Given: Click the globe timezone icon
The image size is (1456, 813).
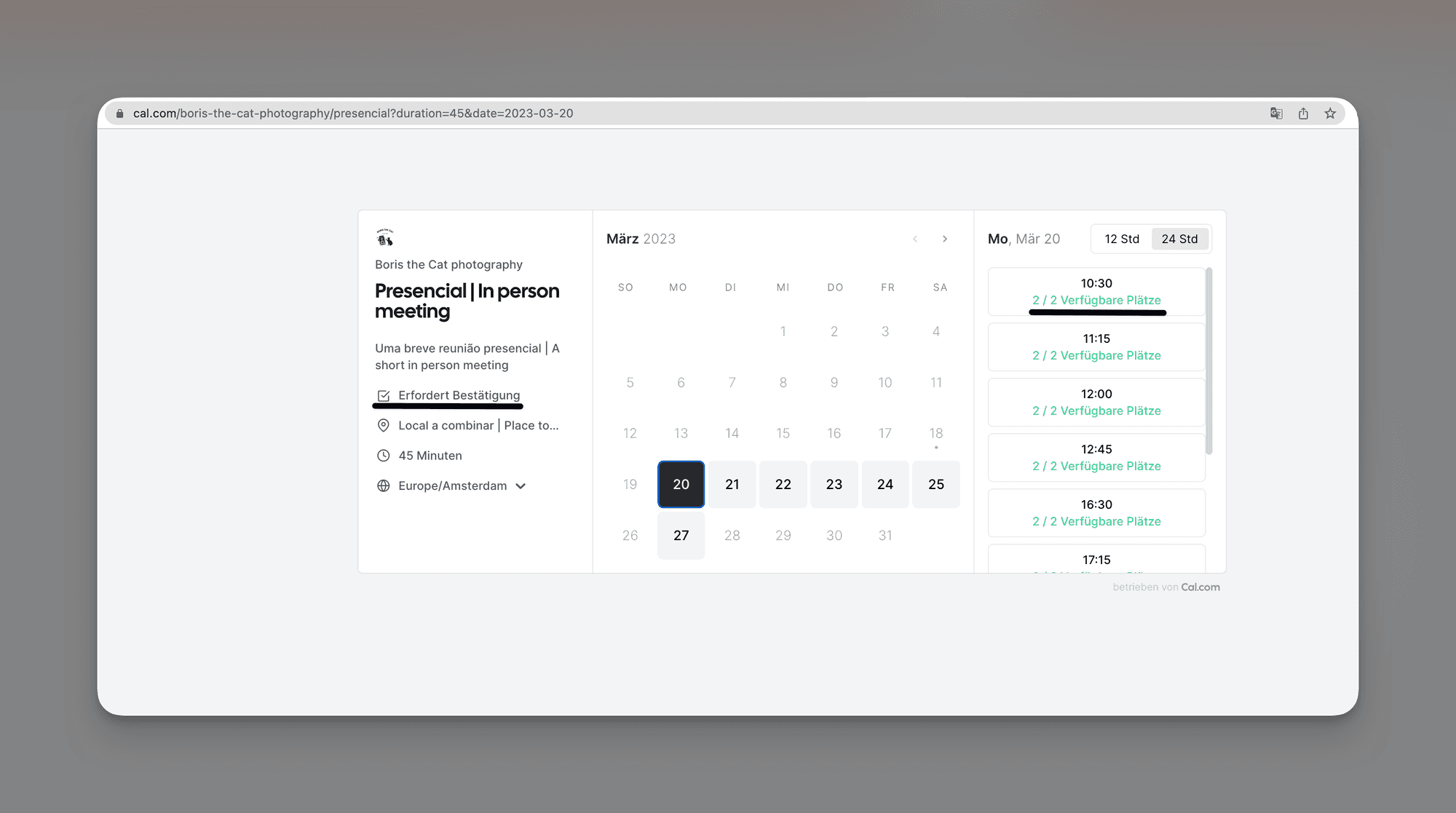Looking at the screenshot, I should tap(384, 486).
